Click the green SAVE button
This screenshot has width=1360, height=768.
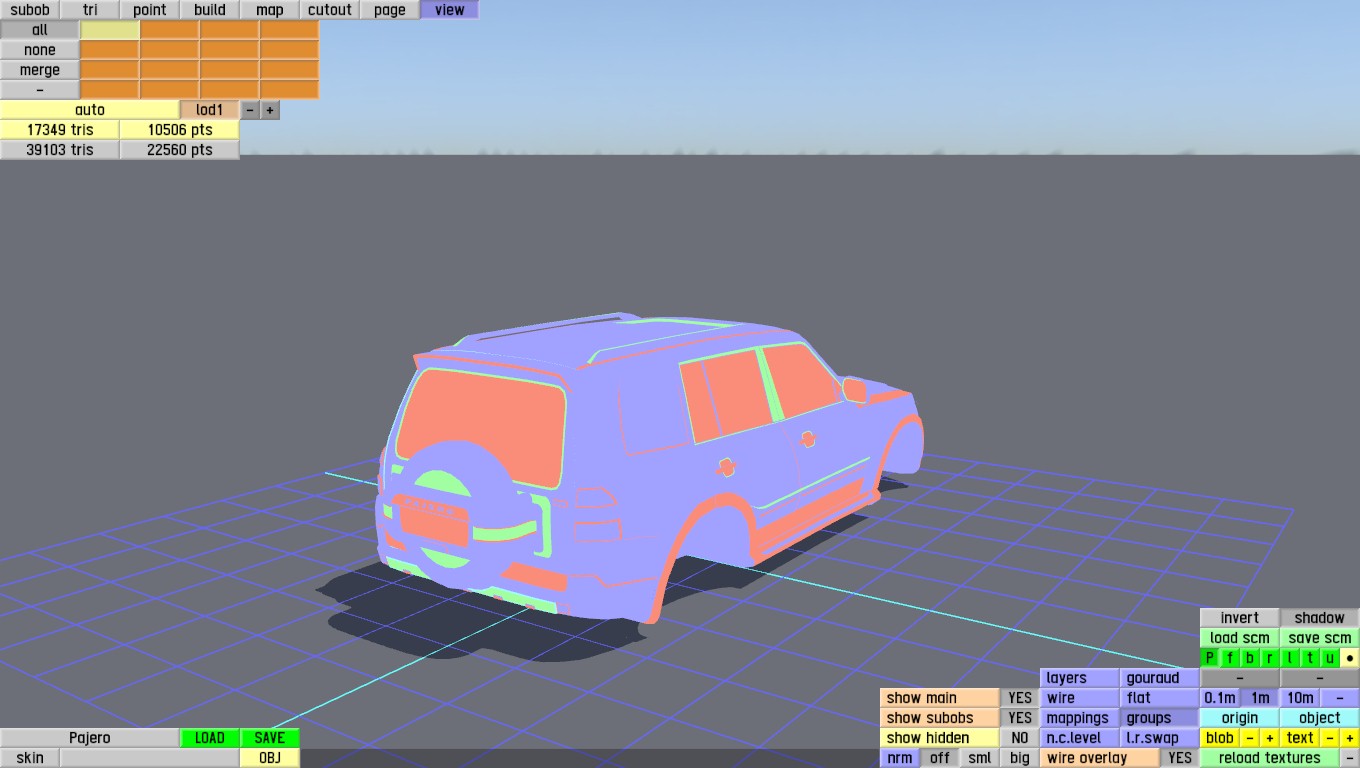coord(270,738)
